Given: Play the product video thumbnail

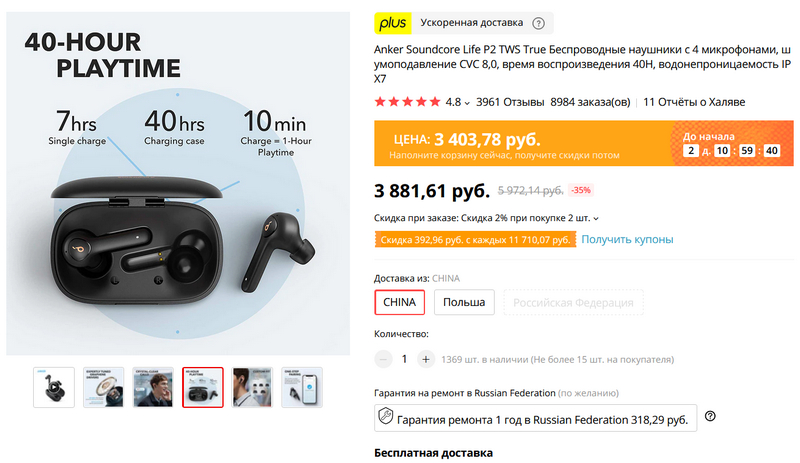Looking at the screenshot, I should coord(54,388).
